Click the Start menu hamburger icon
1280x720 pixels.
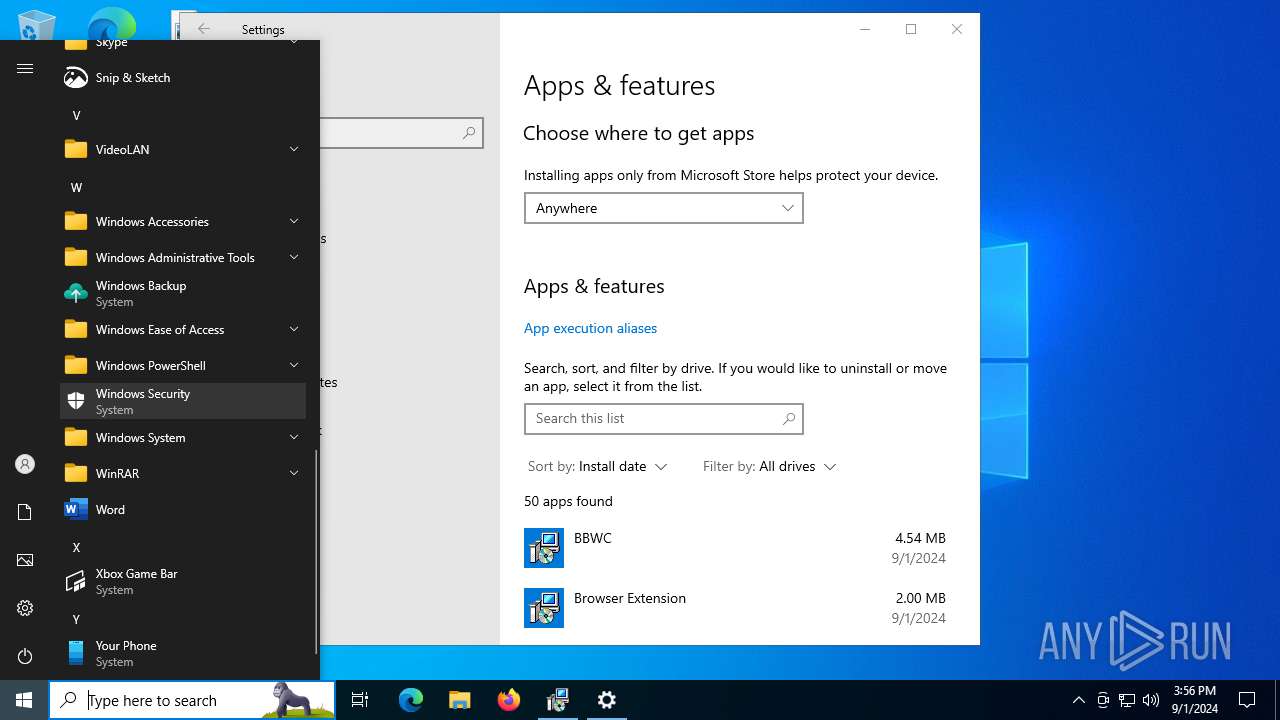click(25, 69)
